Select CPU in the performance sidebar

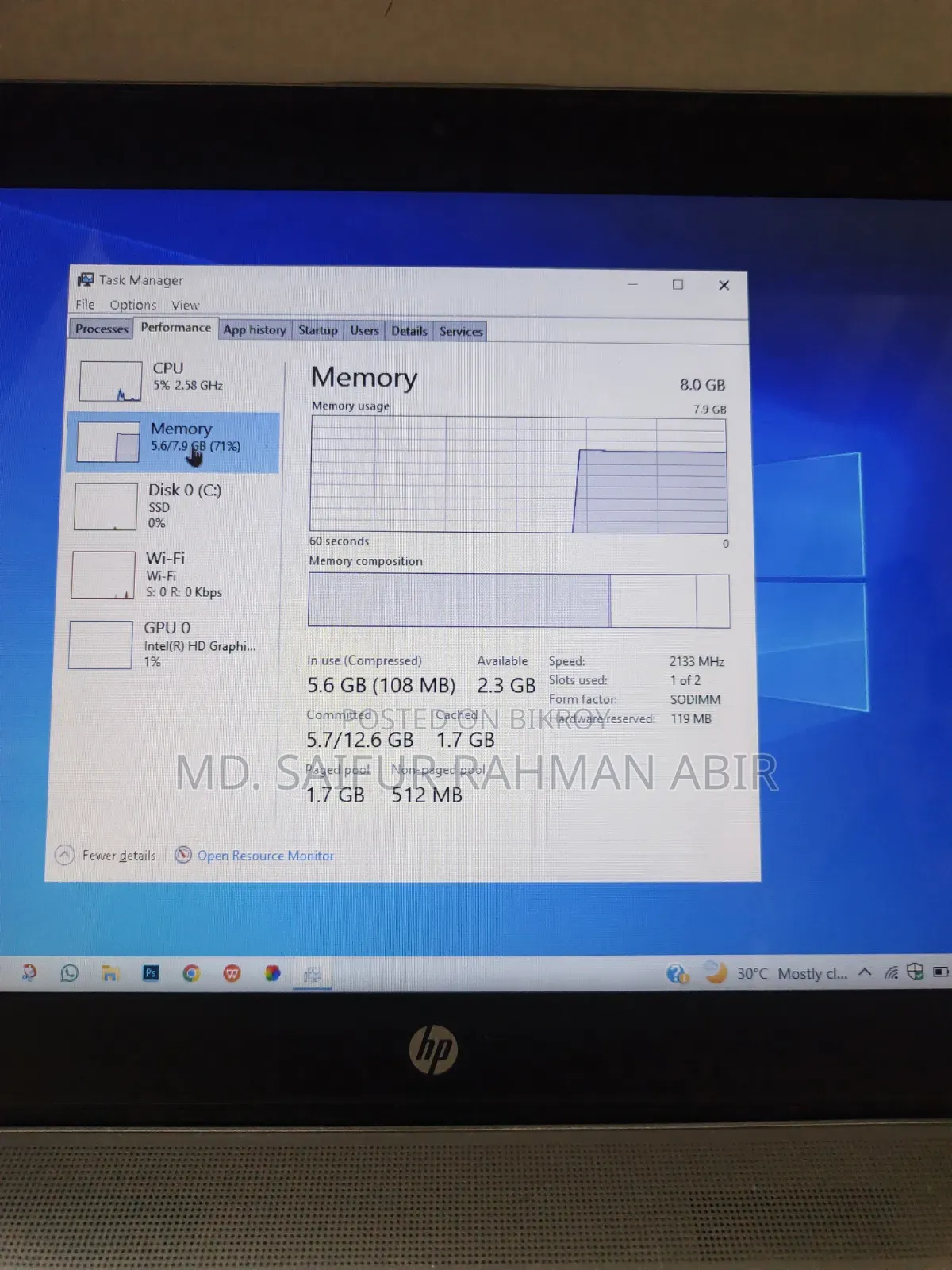coord(175,379)
